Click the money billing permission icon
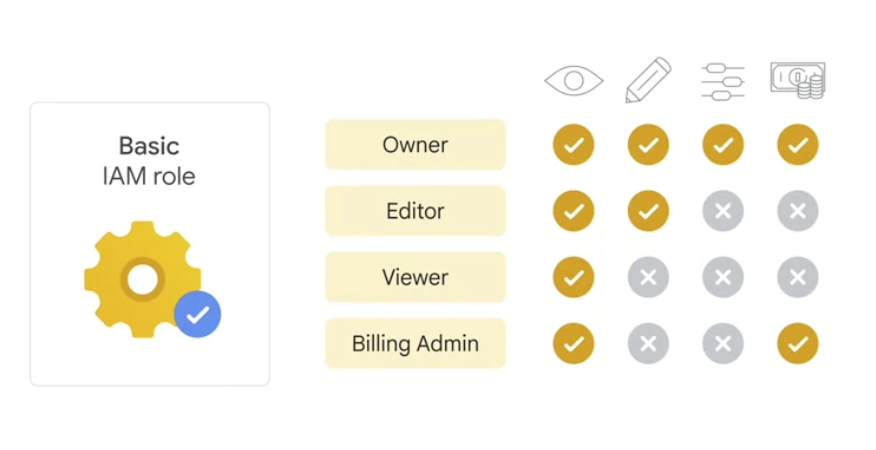Image resolution: width=876 pixels, height=450 pixels. click(797, 80)
